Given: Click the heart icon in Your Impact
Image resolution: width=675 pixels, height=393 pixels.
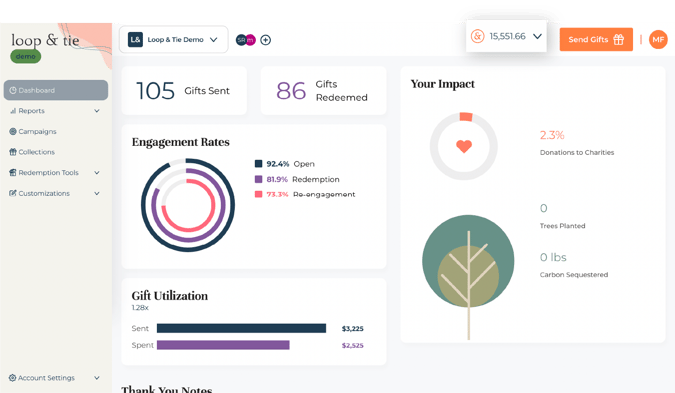Looking at the screenshot, I should 464,147.
